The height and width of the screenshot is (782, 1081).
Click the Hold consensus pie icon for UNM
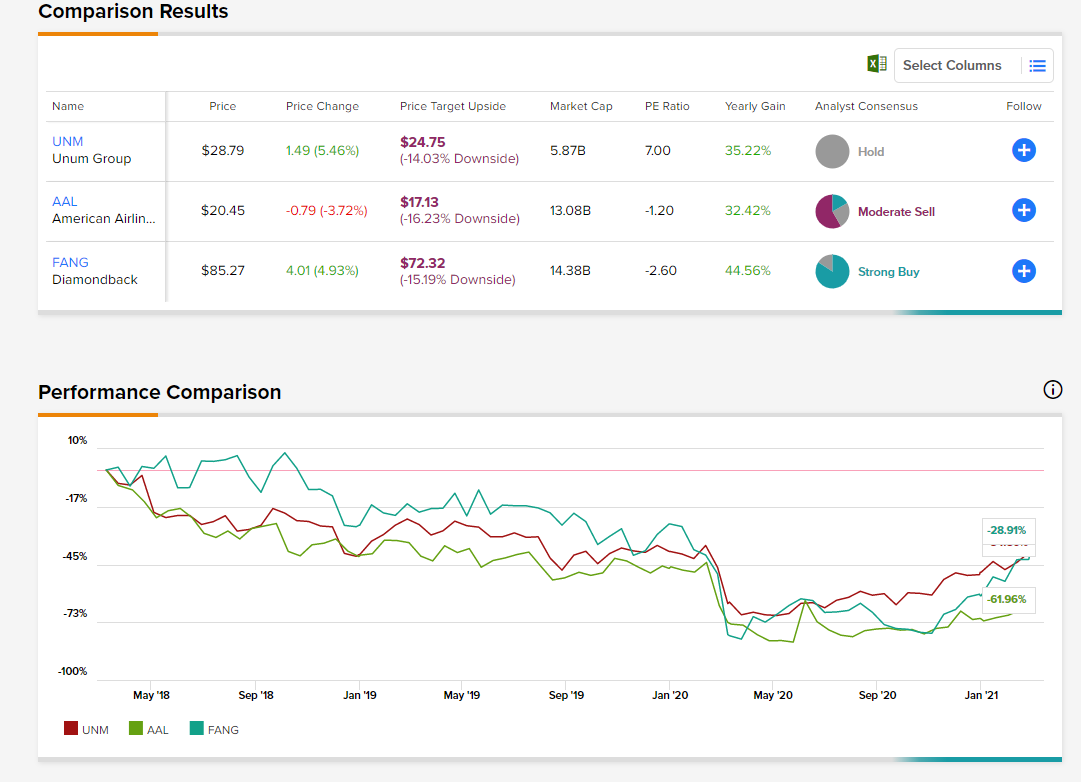(832, 151)
